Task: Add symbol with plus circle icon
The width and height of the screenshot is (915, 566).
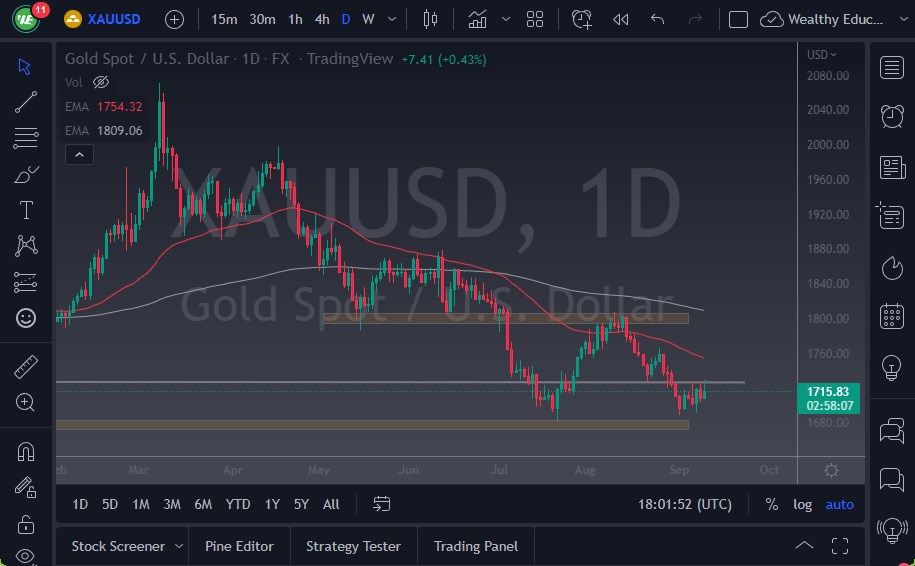Action: (x=174, y=20)
